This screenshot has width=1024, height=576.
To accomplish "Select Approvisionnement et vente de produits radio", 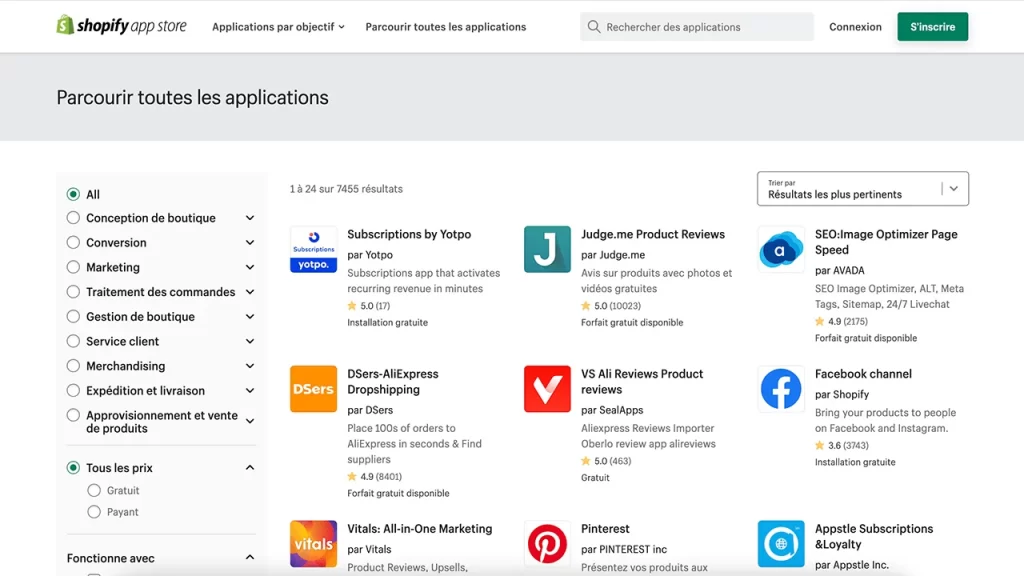I will point(73,415).
